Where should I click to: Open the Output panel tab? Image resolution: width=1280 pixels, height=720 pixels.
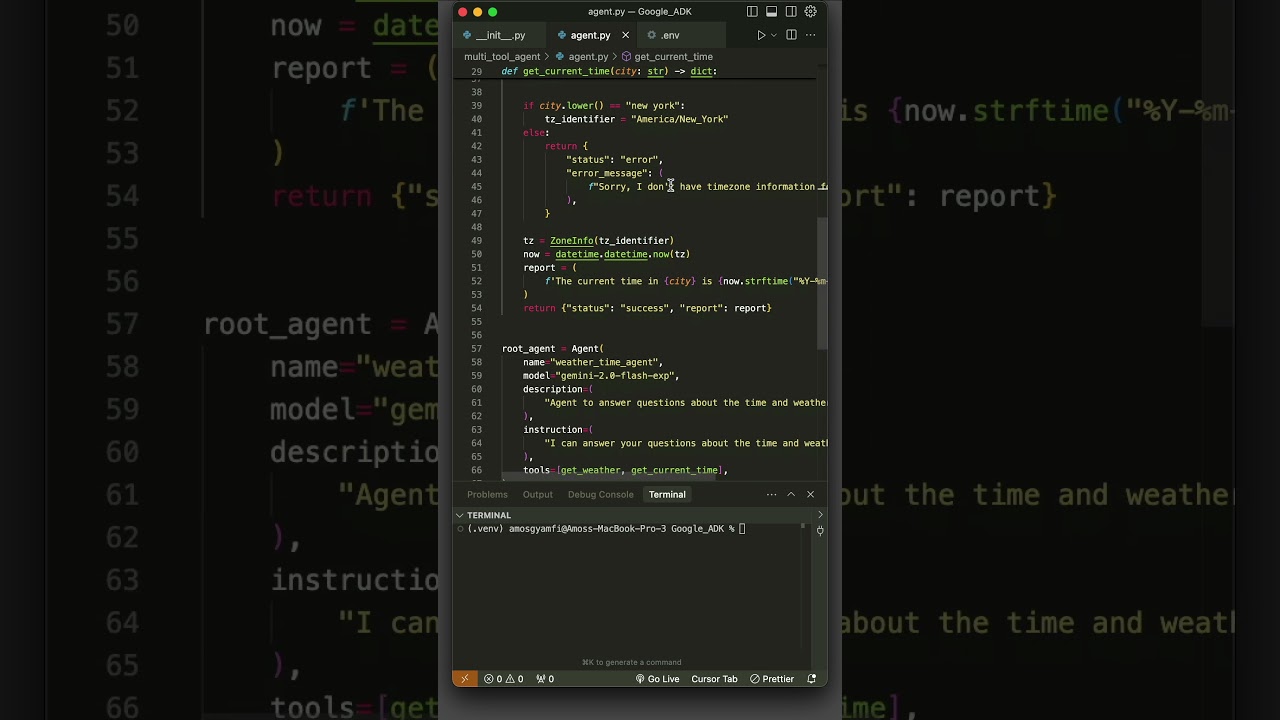(537, 494)
